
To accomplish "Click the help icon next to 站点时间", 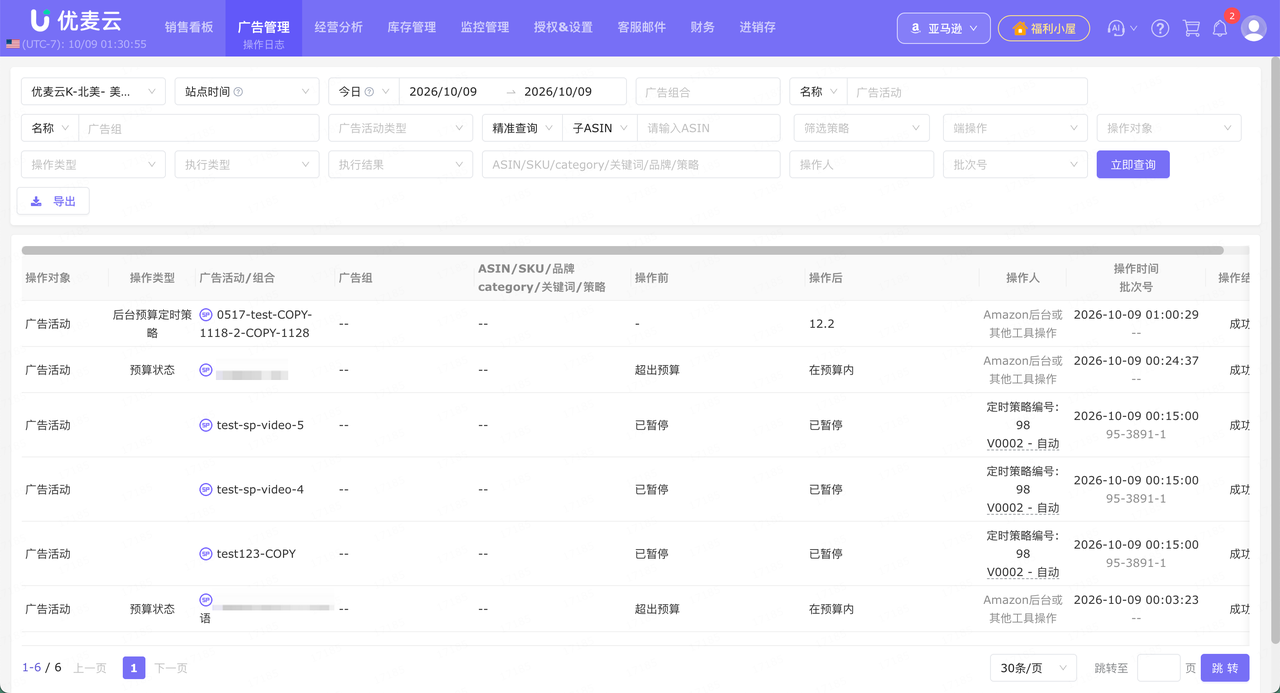I will (238, 92).
